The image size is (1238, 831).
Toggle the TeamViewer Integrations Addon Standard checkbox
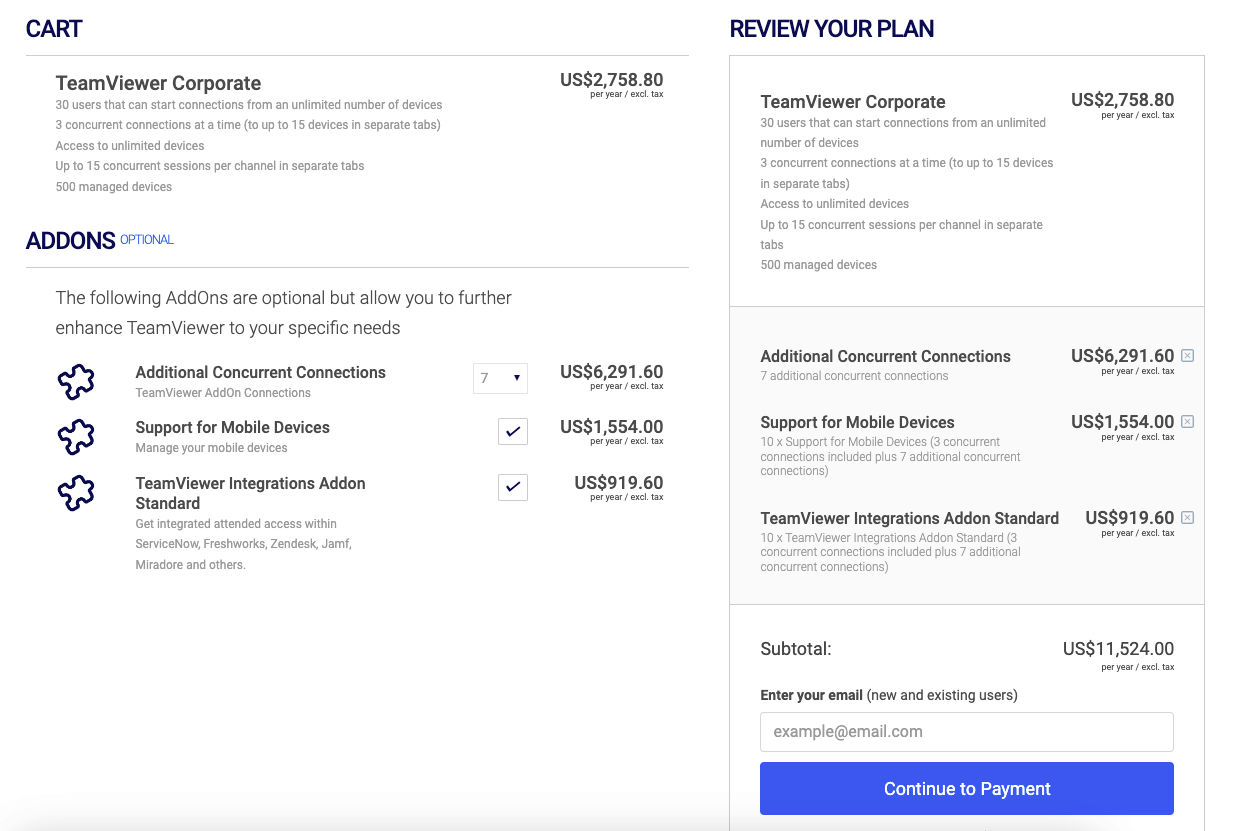512,487
